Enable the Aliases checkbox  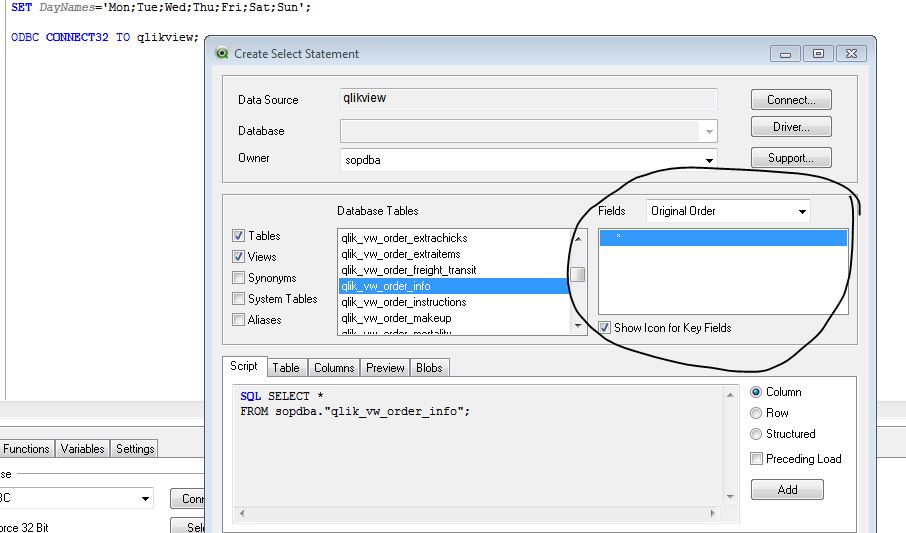click(238, 320)
